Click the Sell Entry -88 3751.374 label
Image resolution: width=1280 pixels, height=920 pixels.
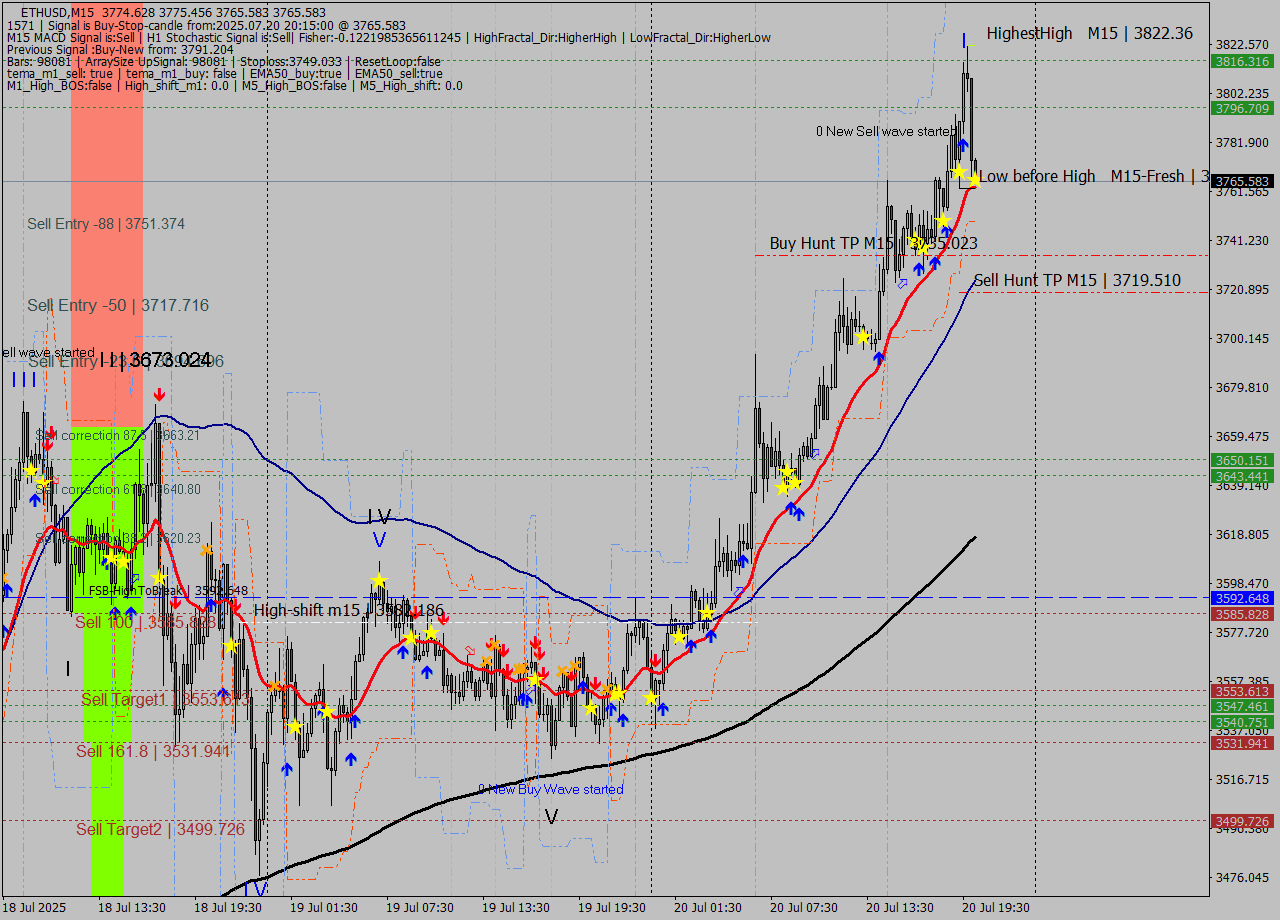point(106,224)
